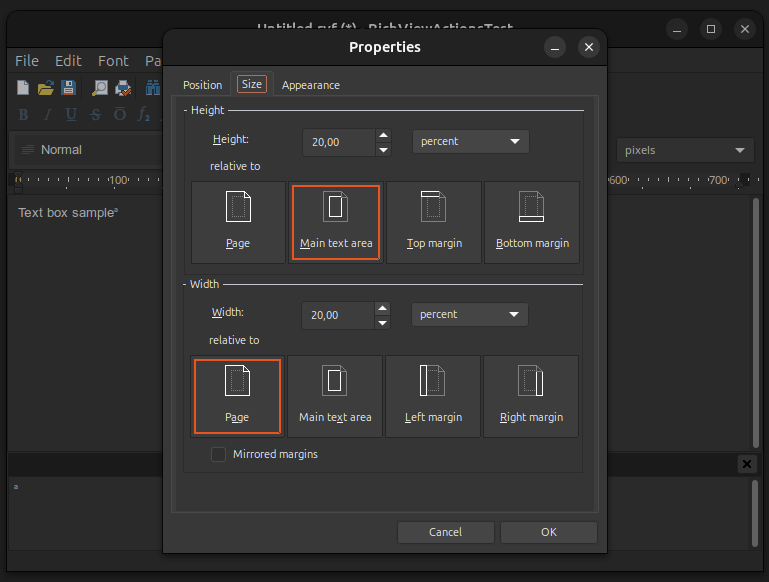Select Bottom margin for height reference
The width and height of the screenshot is (769, 582).
point(532,222)
